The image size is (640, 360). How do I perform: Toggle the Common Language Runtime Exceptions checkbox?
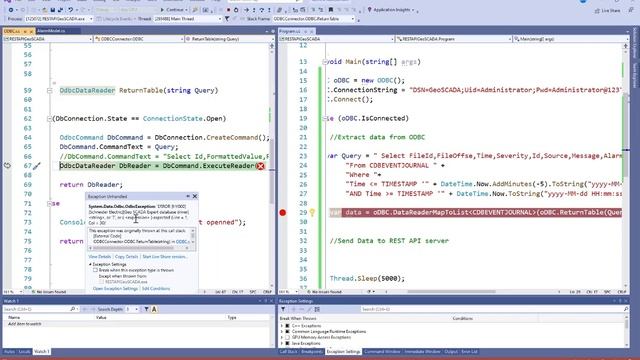pos(288,331)
